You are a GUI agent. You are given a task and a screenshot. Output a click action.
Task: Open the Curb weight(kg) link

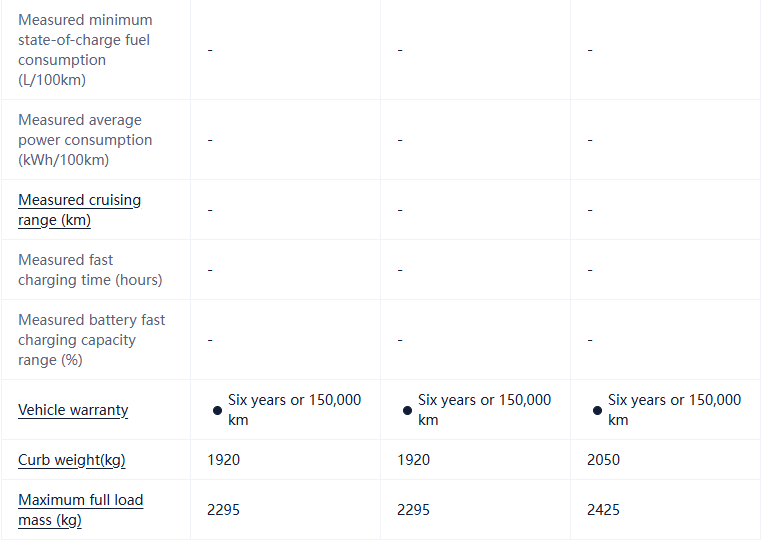click(x=72, y=460)
